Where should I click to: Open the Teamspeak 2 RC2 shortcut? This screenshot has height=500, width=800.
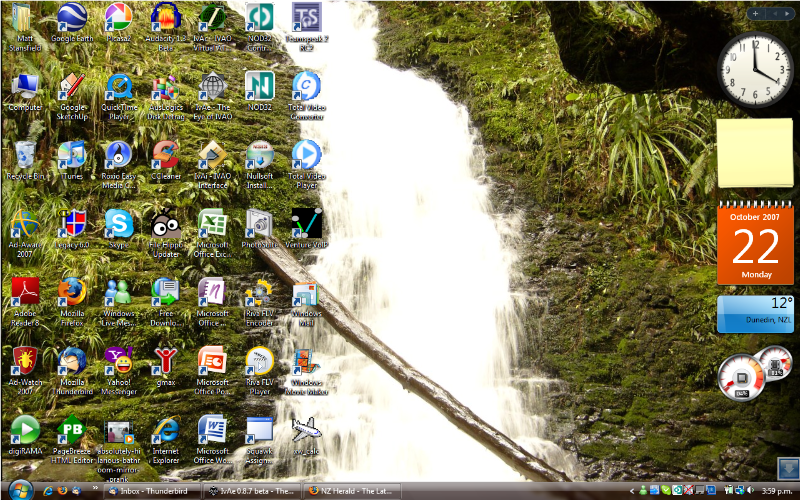pyautogui.click(x=306, y=18)
